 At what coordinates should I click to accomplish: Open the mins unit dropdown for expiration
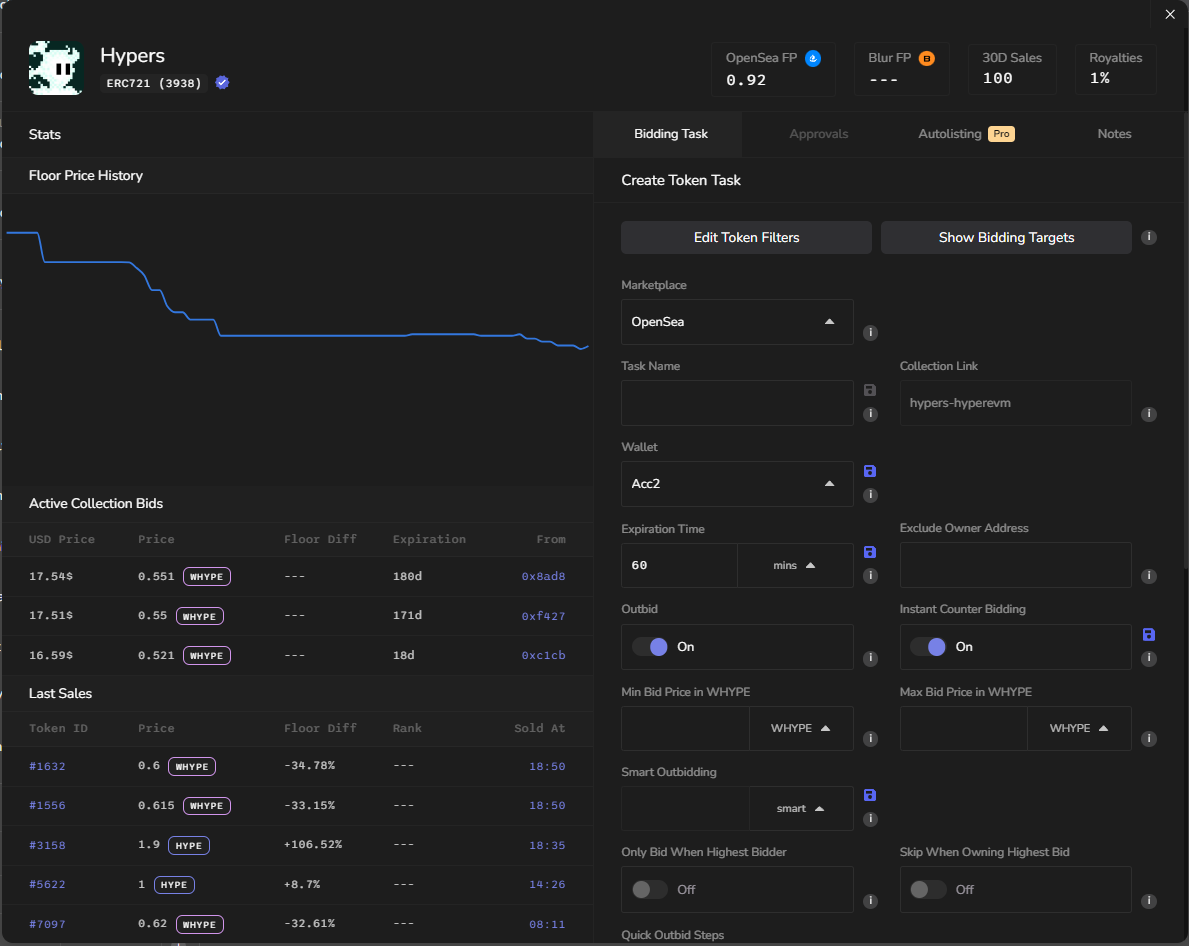click(x=795, y=565)
